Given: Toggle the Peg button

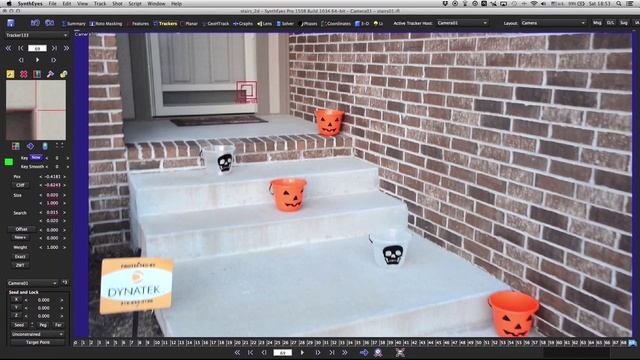Looking at the screenshot, I should click(43, 325).
